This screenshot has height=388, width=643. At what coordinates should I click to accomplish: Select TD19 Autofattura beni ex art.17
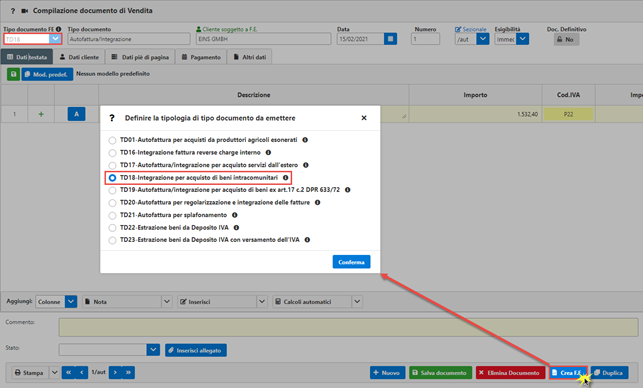pyautogui.click(x=112, y=190)
